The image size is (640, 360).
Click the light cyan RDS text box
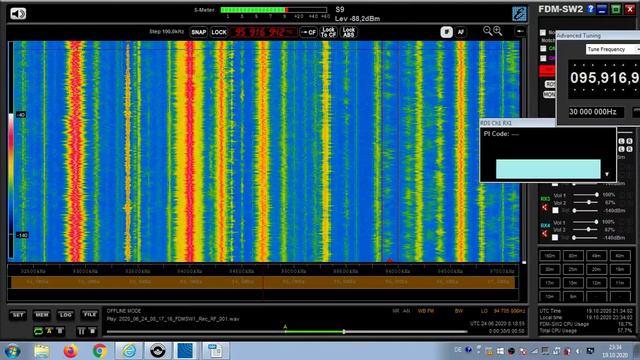[548, 169]
